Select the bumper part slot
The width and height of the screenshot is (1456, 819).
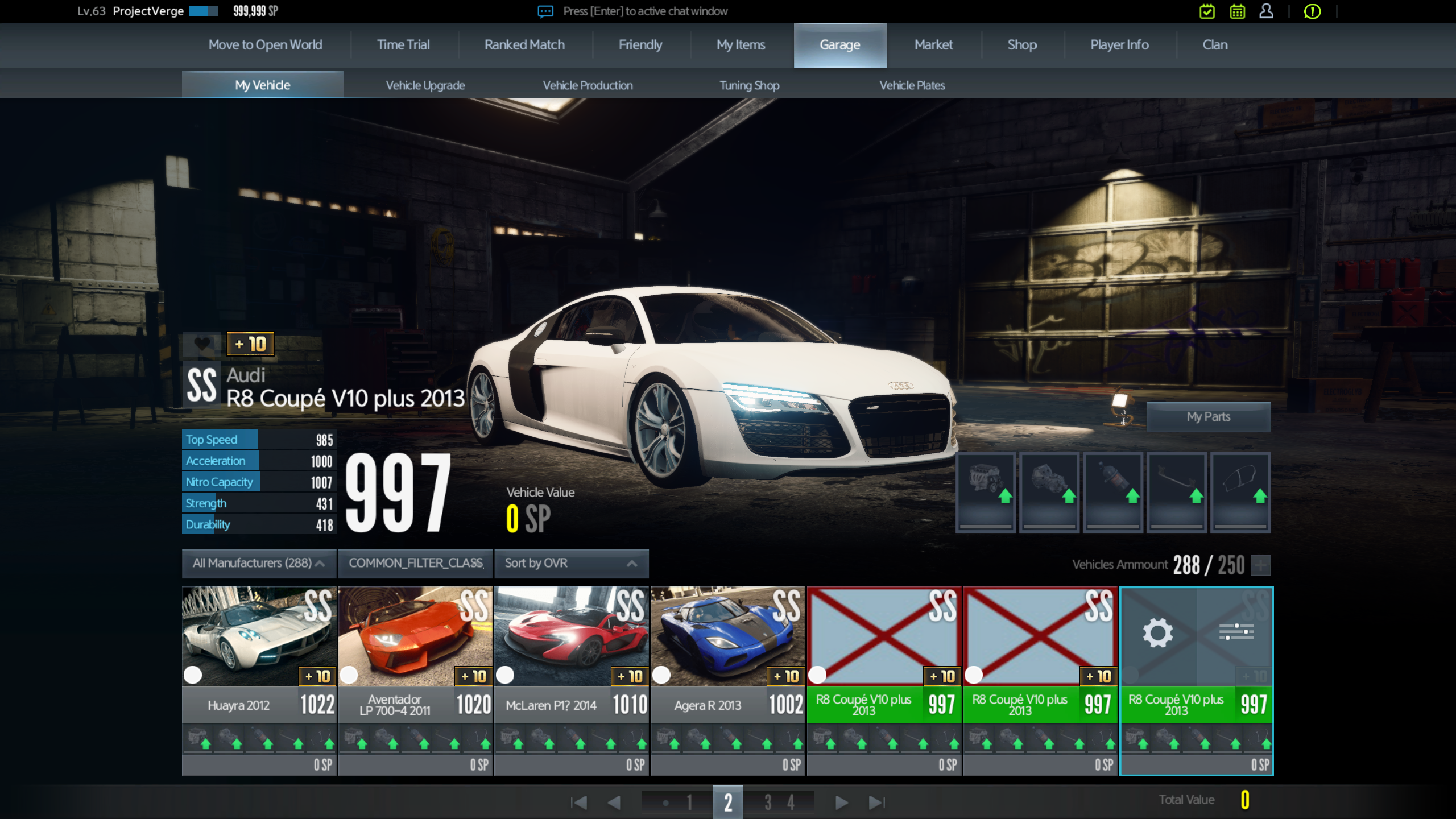coord(1240,492)
